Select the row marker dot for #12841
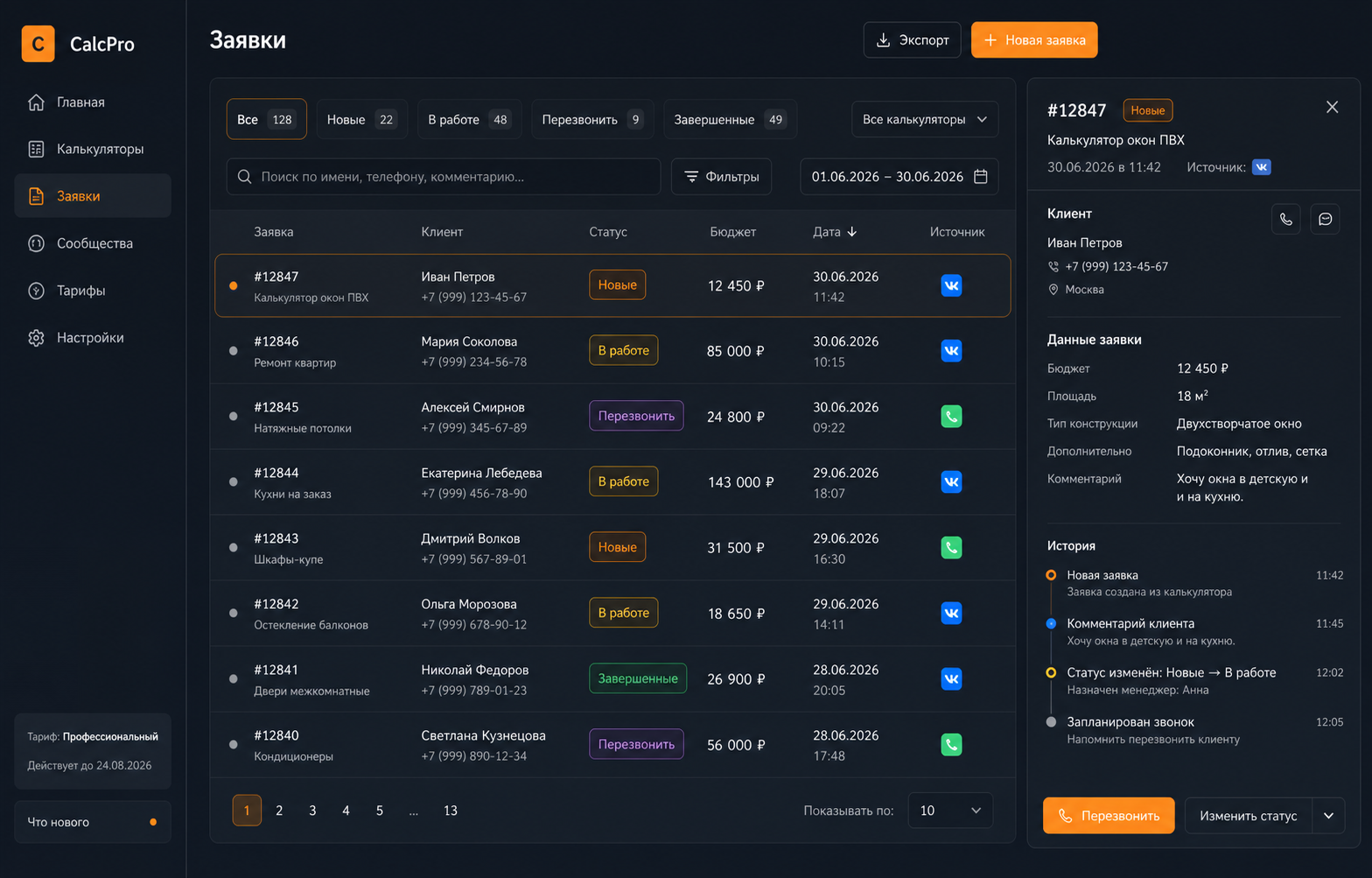The image size is (1372, 878). point(233,679)
